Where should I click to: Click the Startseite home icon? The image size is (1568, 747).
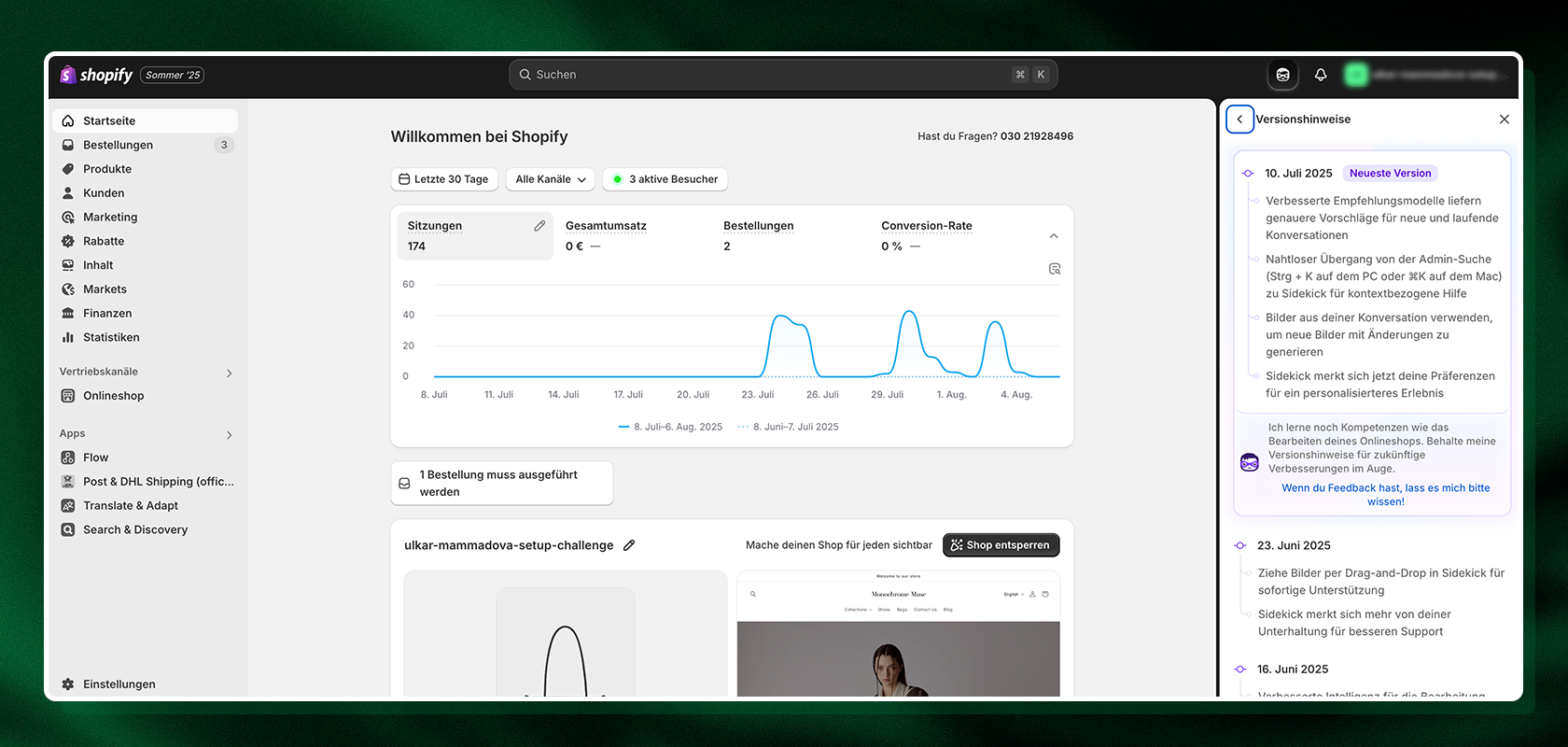68,120
